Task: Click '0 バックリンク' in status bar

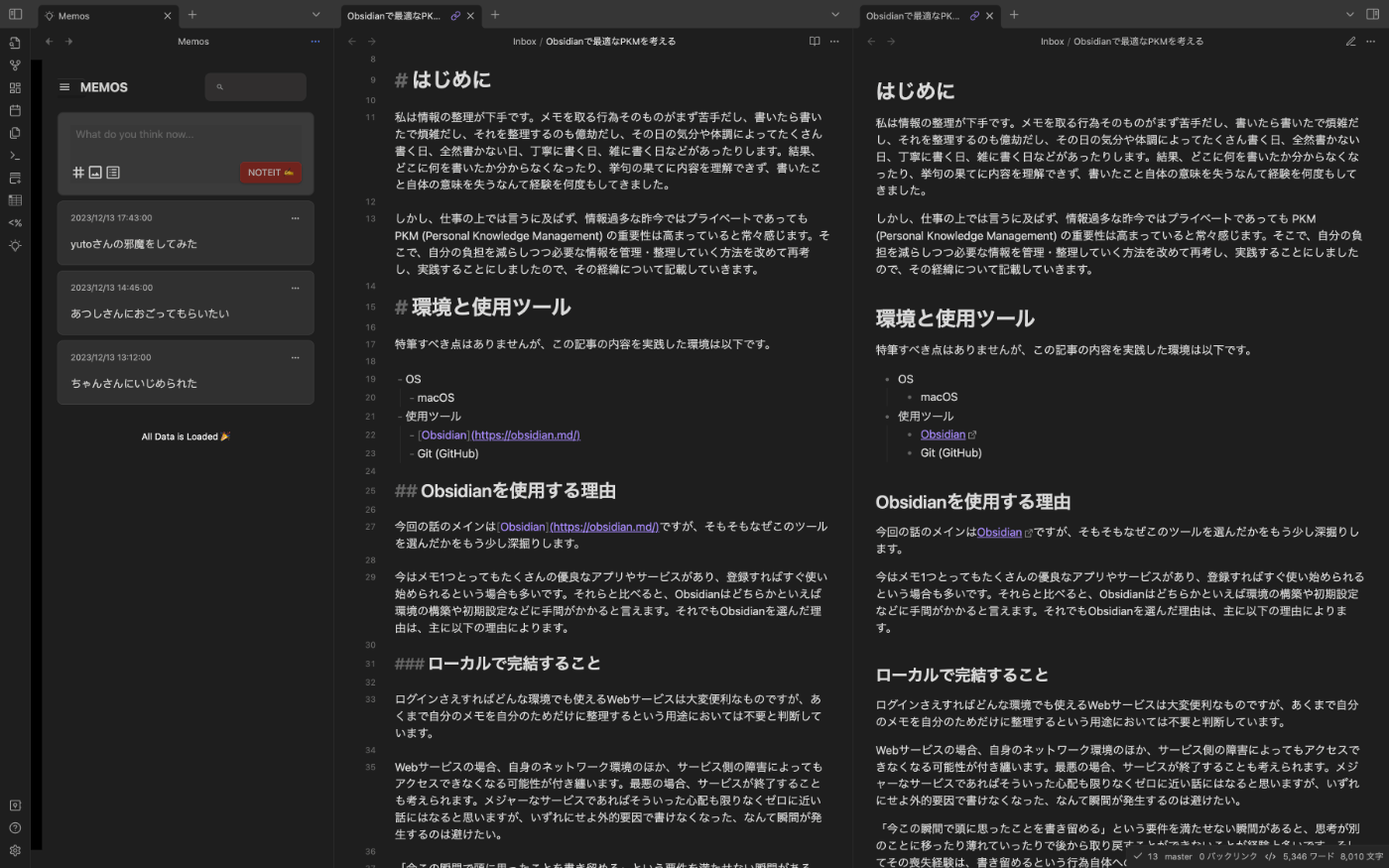Action: point(1227,856)
